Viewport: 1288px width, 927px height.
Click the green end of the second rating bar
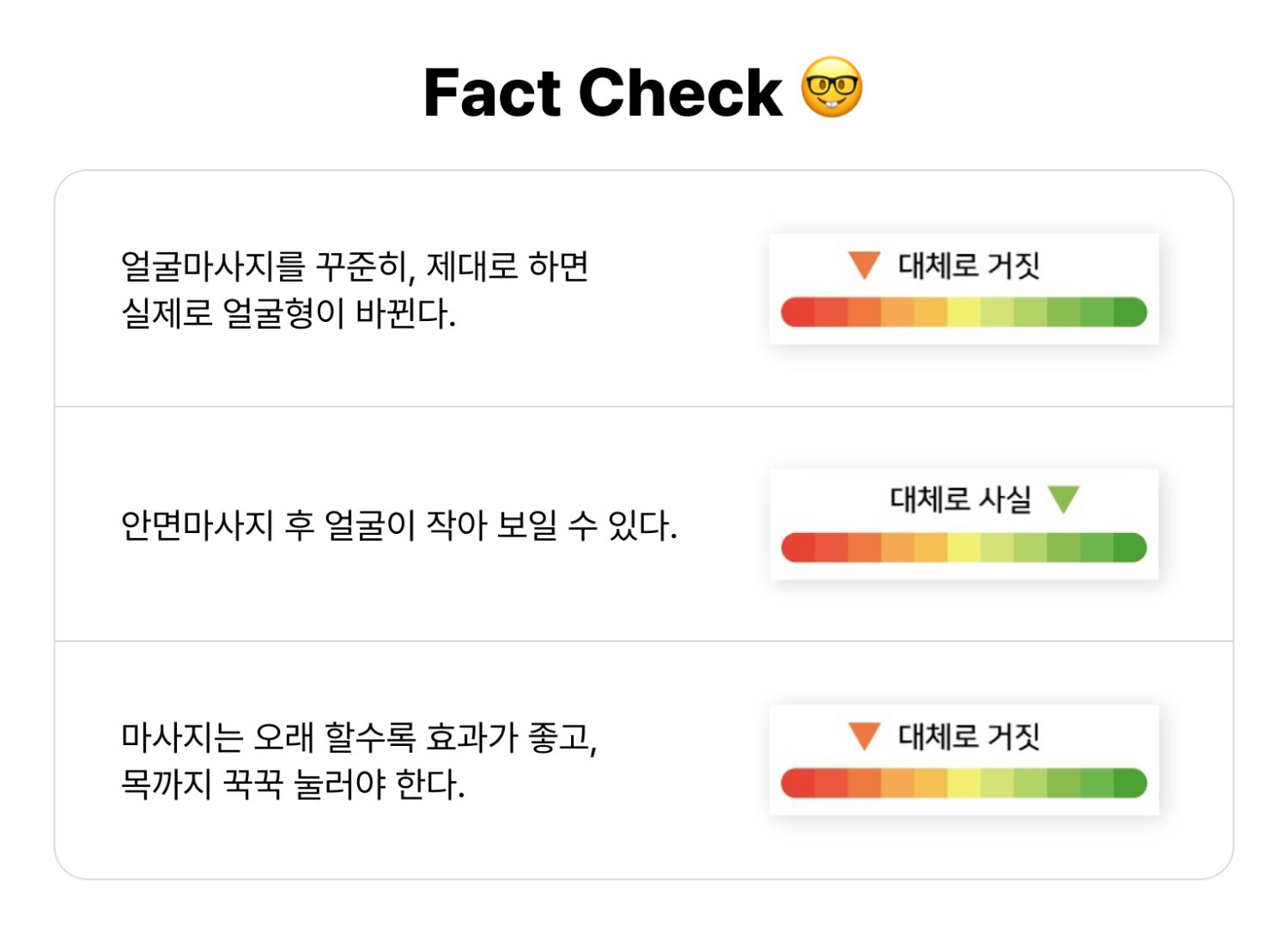[1130, 548]
